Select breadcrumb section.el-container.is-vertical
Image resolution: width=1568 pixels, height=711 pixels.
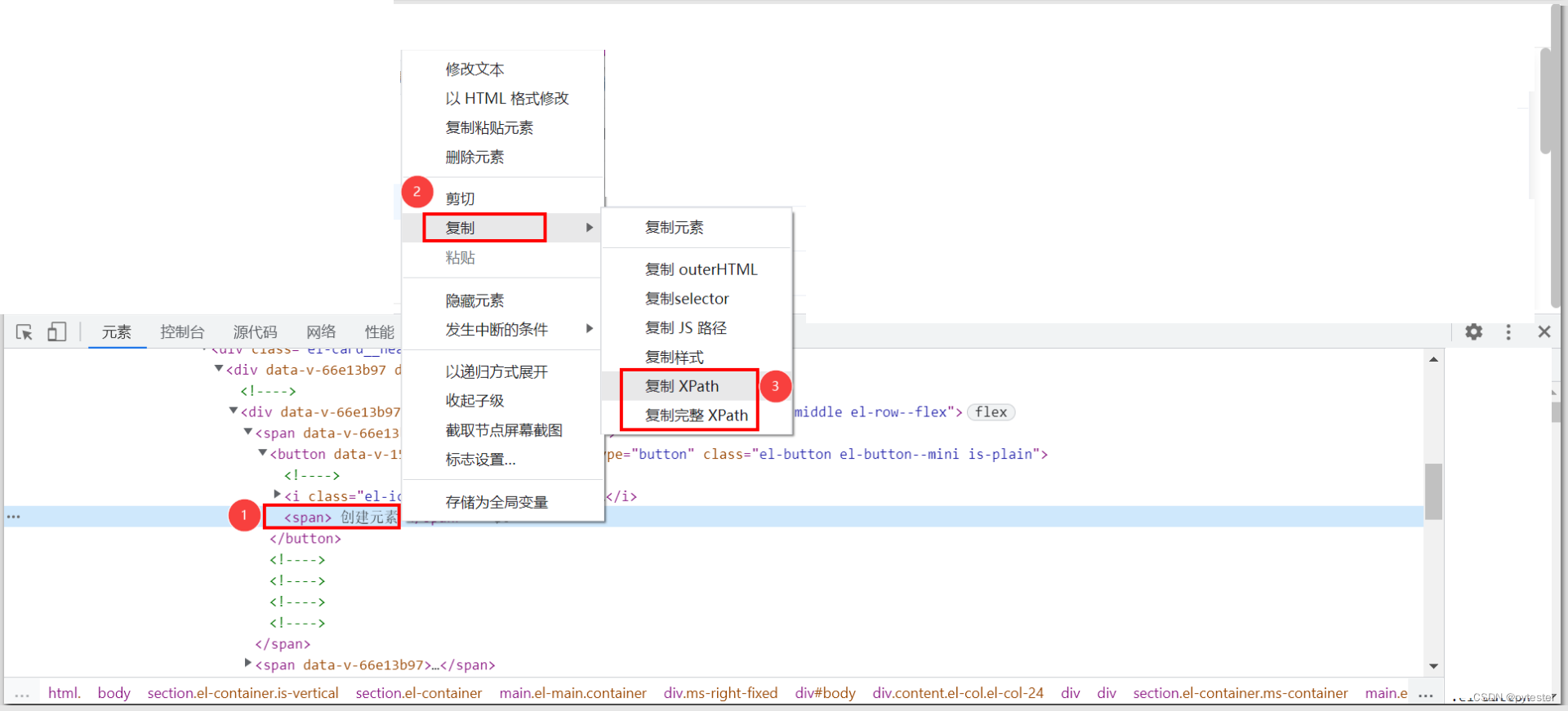243,693
